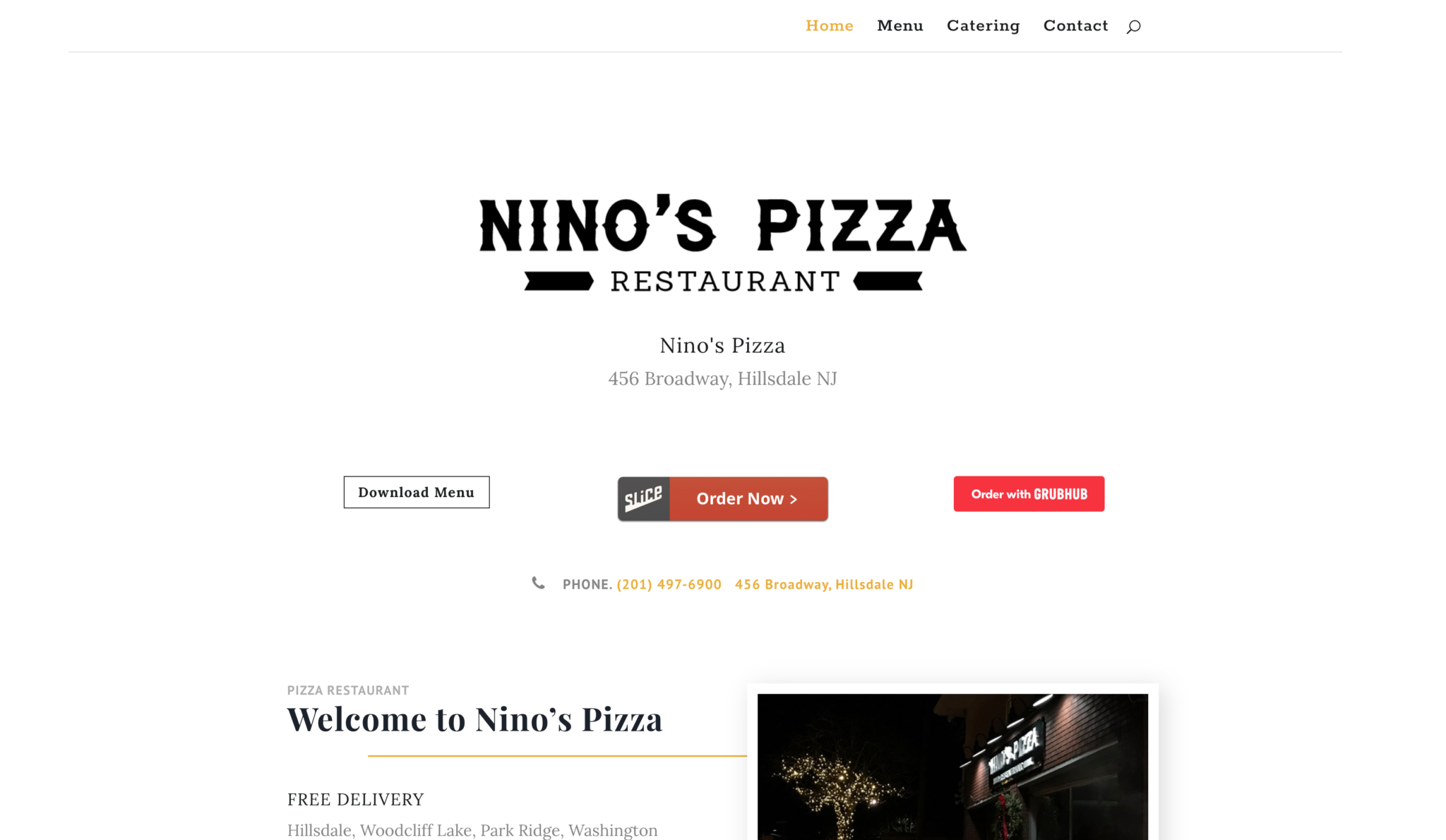Go to the Home nav item
The width and height of the screenshot is (1446, 840).
tap(830, 25)
